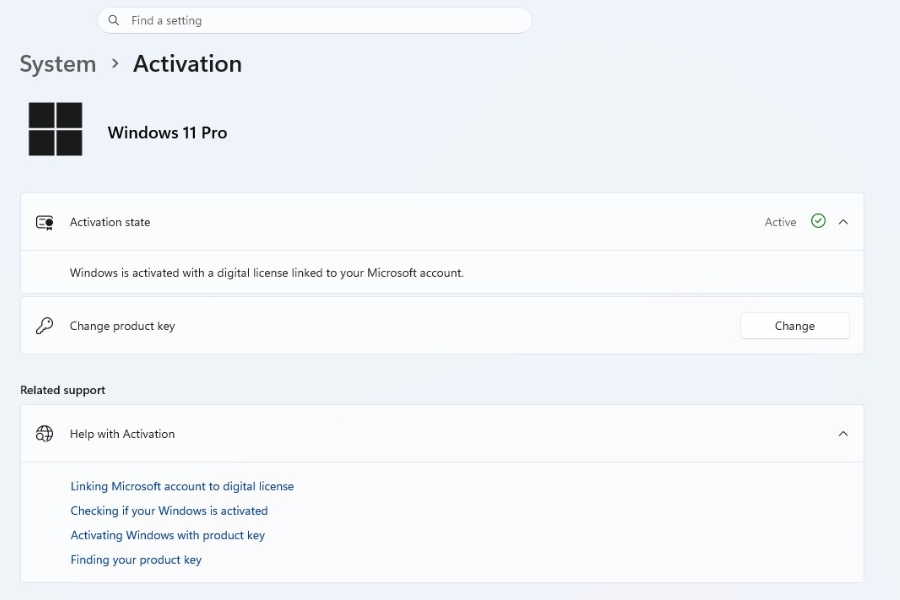Open Finding your product key link
This screenshot has width=900, height=600.
click(x=136, y=560)
